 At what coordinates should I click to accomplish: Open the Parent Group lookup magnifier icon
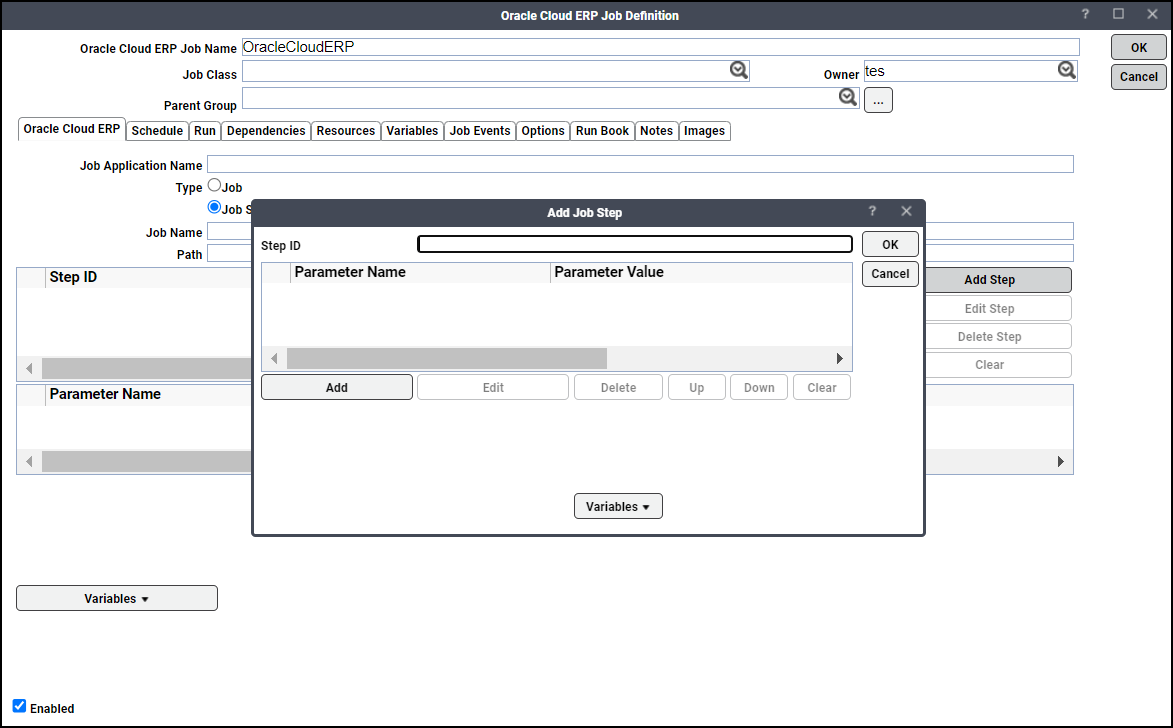tap(847, 97)
